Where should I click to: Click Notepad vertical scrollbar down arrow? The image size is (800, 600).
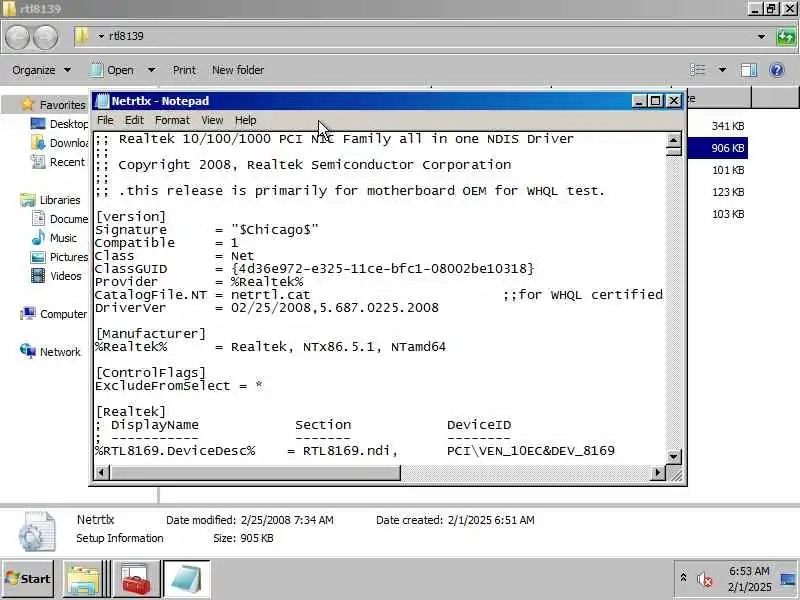[x=673, y=457]
